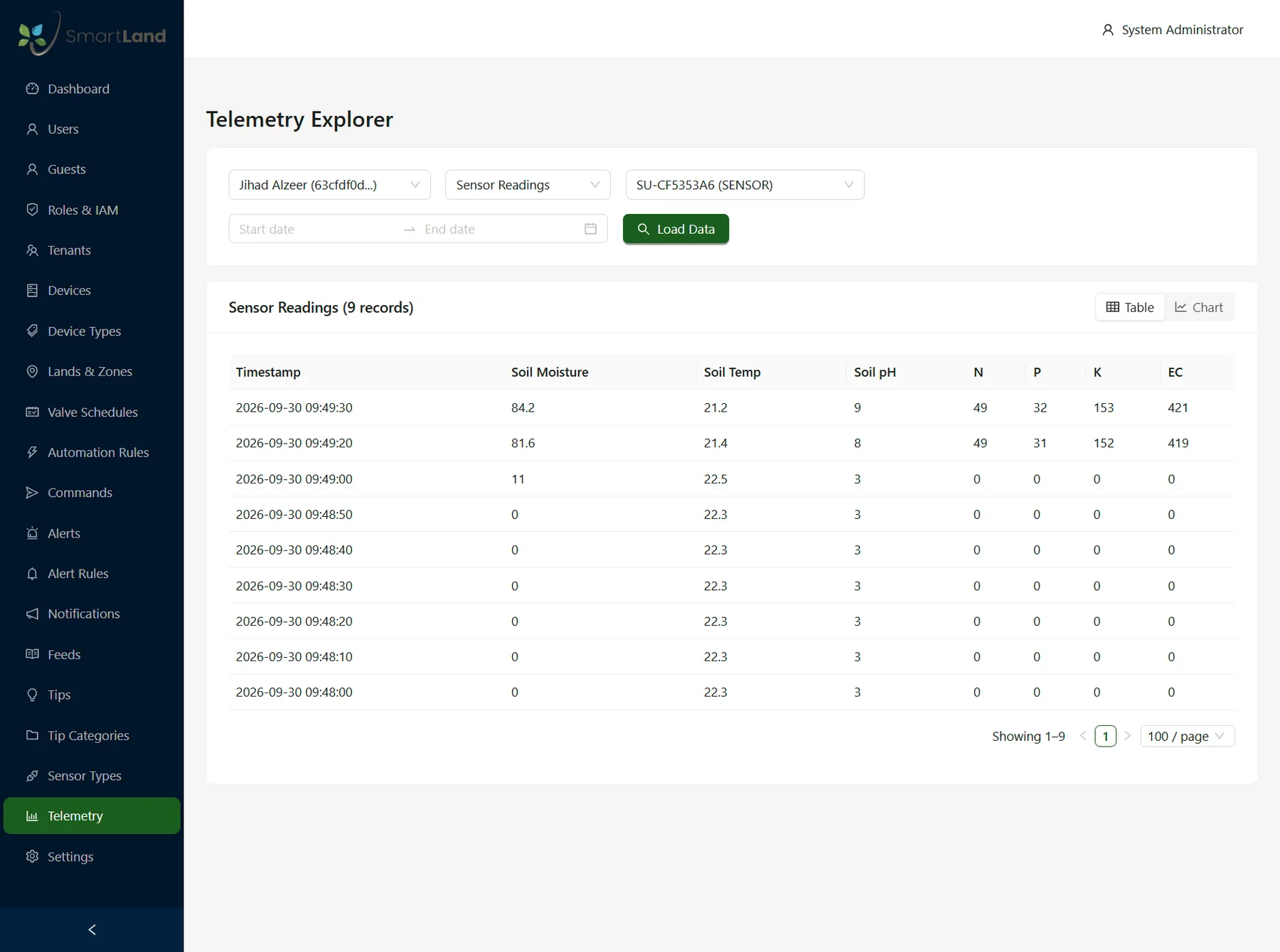The width and height of the screenshot is (1280, 952).
Task: Click the Sensor Types plug icon
Action: click(32, 776)
